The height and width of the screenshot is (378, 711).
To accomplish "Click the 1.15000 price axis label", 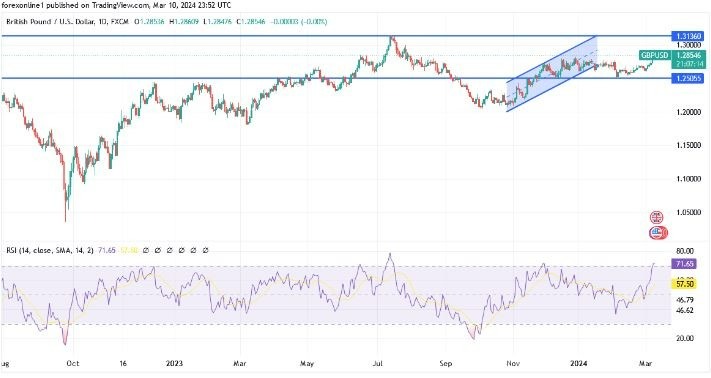I will pos(688,145).
